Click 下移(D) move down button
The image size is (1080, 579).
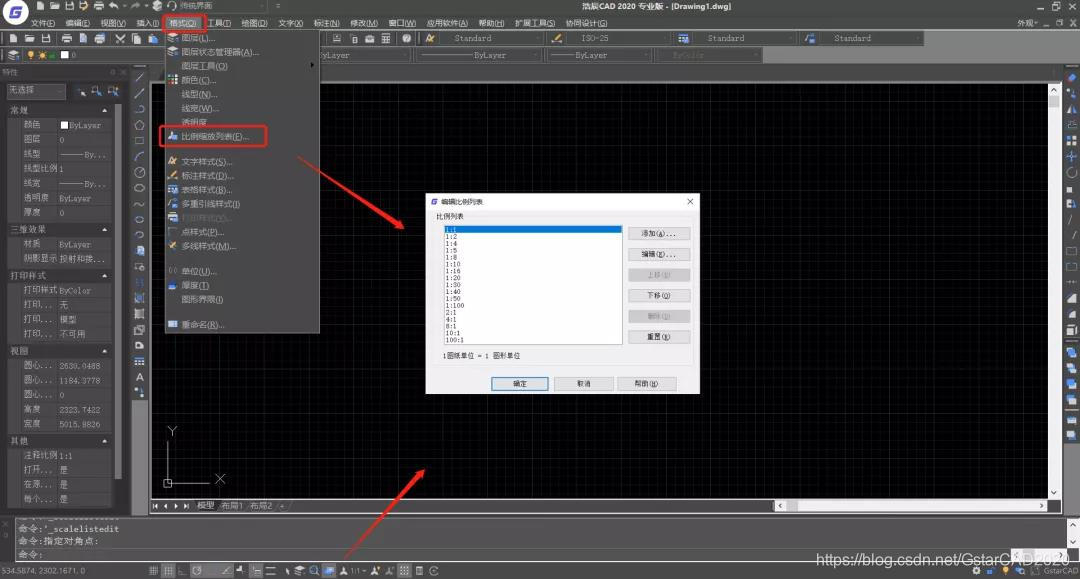[658, 295]
